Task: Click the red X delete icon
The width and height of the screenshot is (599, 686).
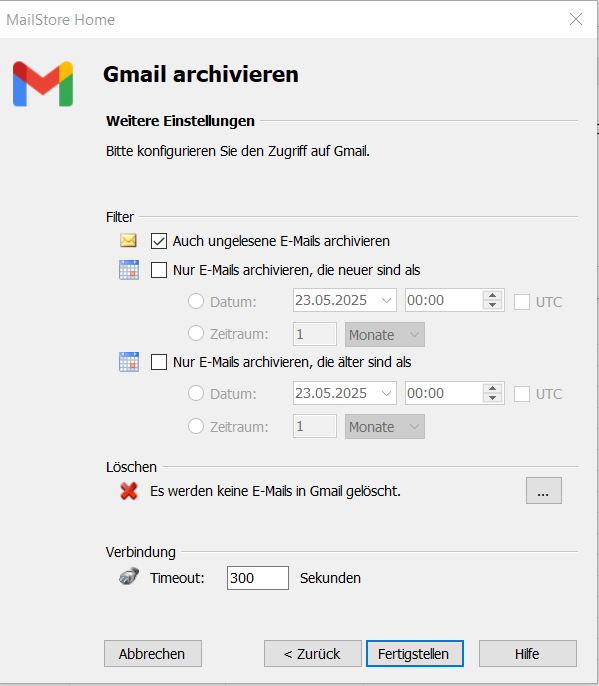Action: [x=129, y=491]
